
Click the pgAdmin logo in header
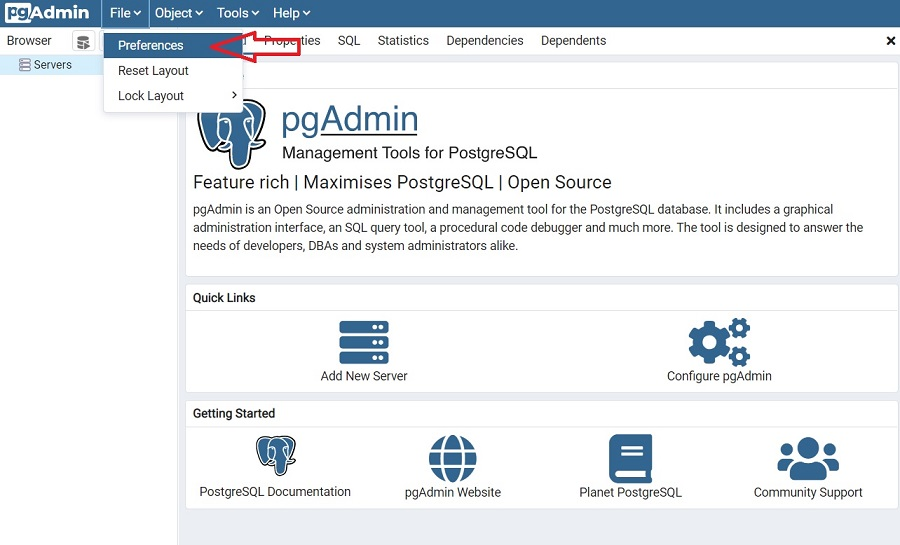(x=47, y=13)
